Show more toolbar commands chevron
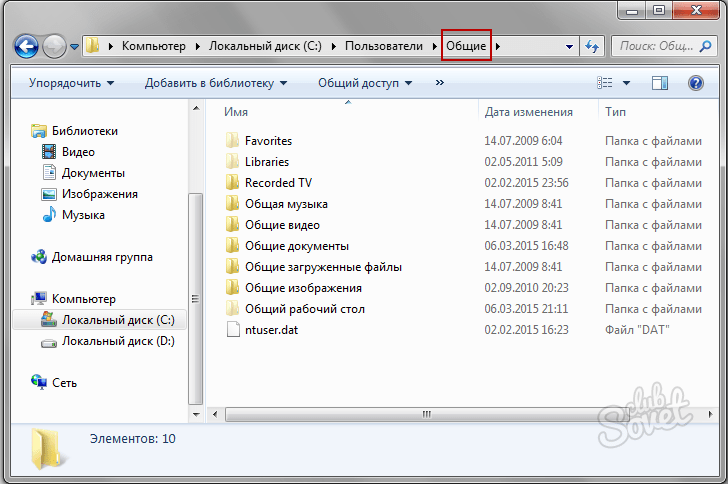The image size is (728, 484). pos(440,83)
